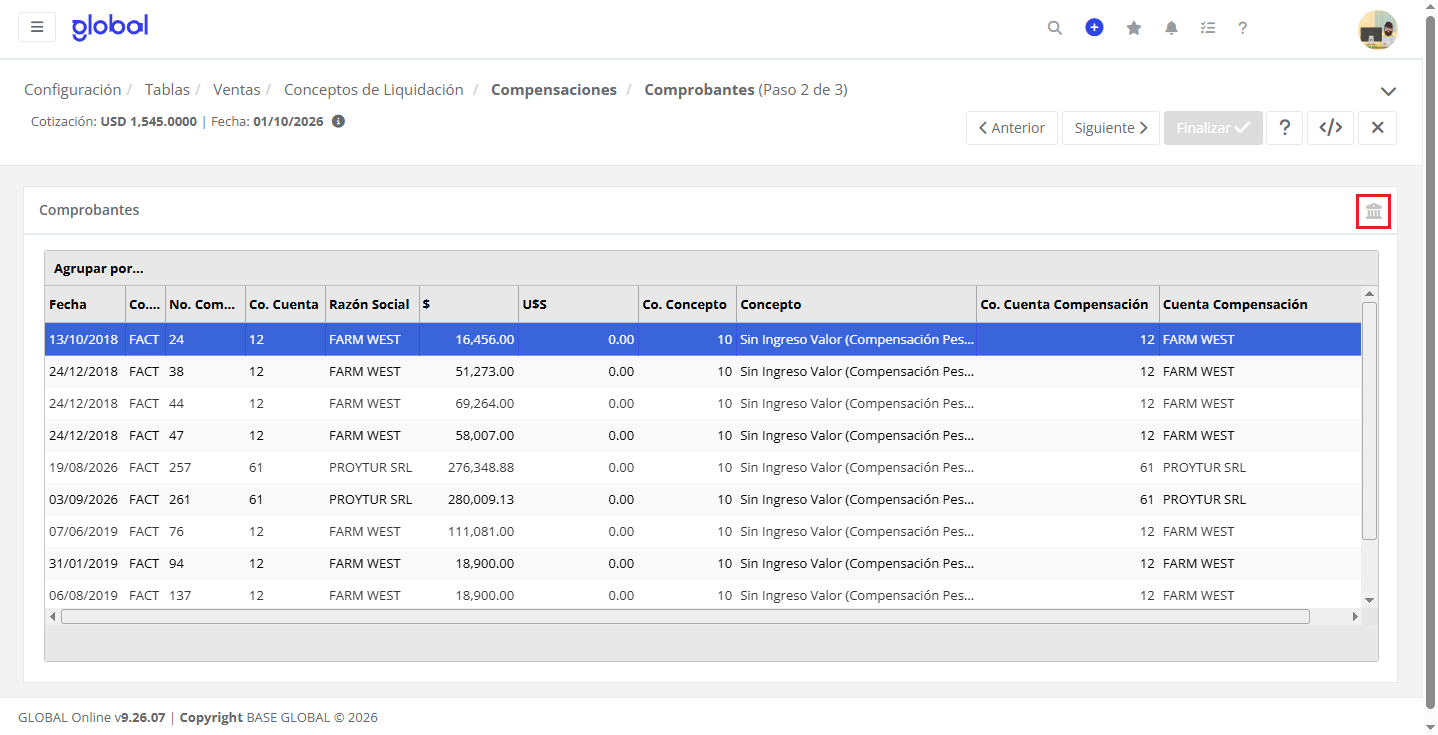This screenshot has height=735, width=1438.
Task: Sort by Fecha column header
Action: coord(85,304)
